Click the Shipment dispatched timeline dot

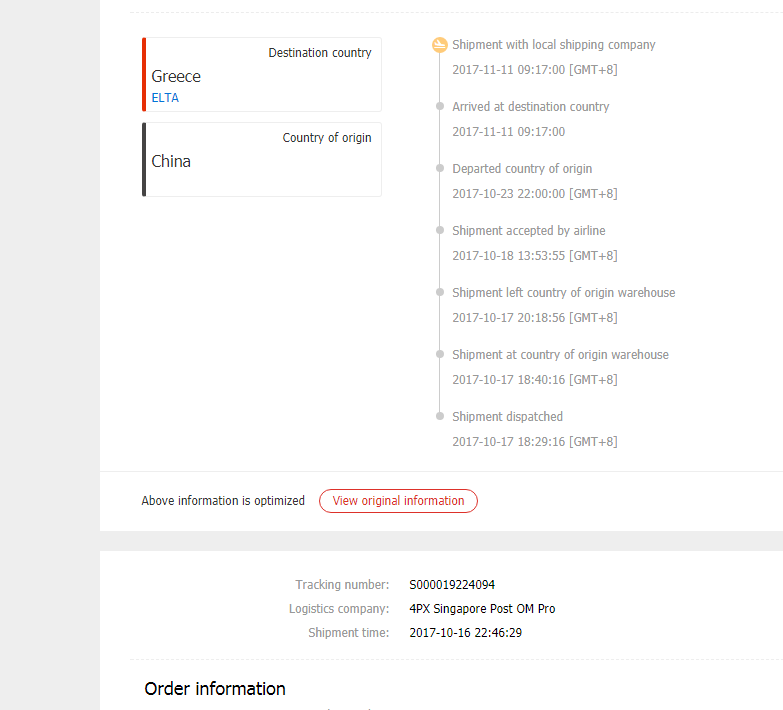439,417
